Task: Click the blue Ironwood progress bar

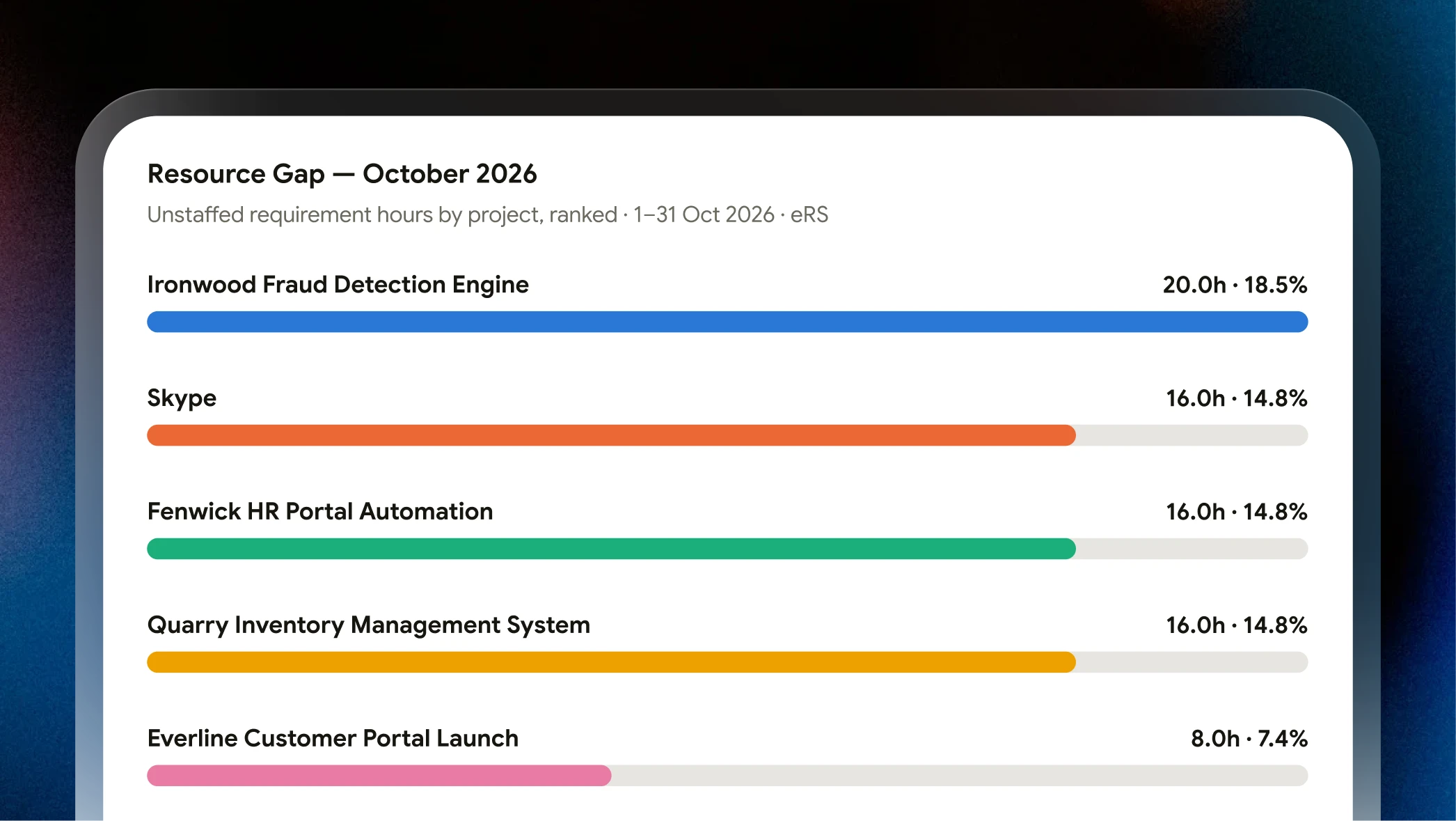Action: coord(727,322)
